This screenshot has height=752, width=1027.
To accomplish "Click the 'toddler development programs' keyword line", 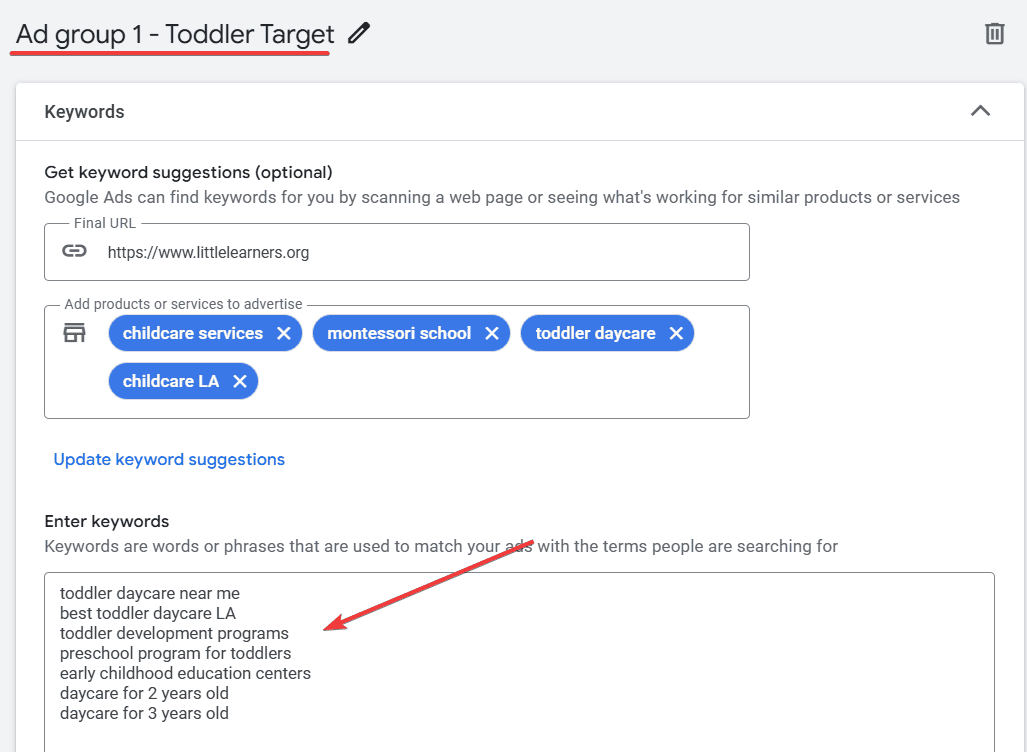I will (x=174, y=634).
